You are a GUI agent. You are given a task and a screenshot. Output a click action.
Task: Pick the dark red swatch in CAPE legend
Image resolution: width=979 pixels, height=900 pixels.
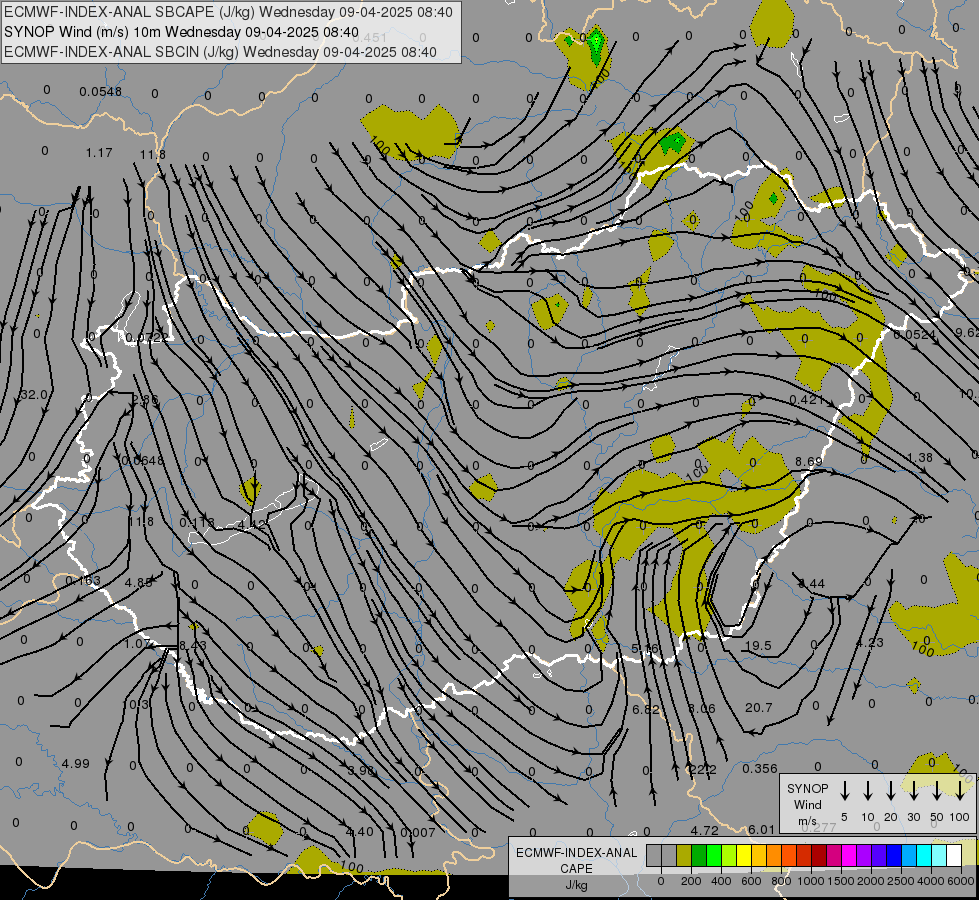(819, 855)
